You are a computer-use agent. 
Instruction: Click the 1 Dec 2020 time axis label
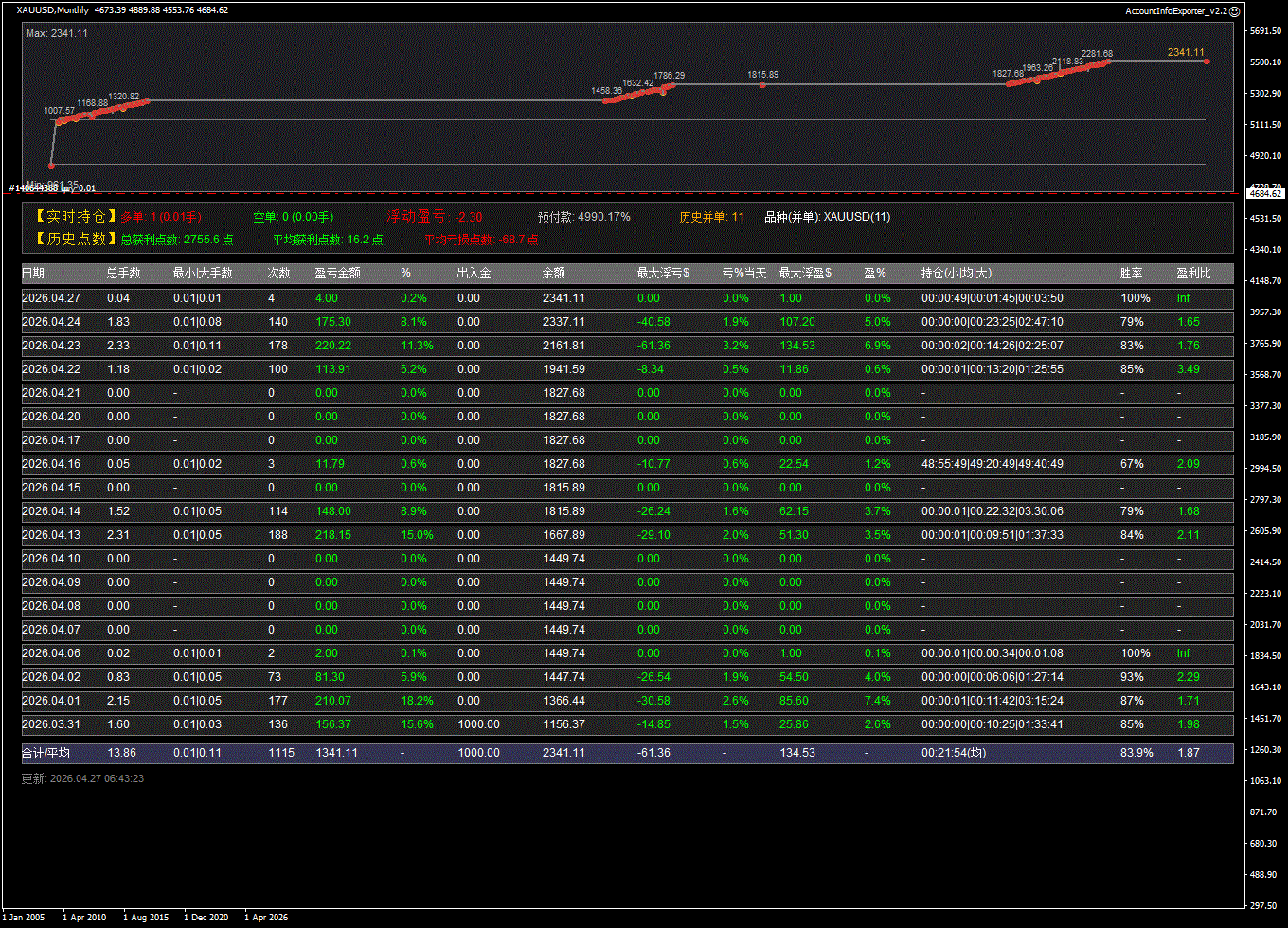point(206,918)
